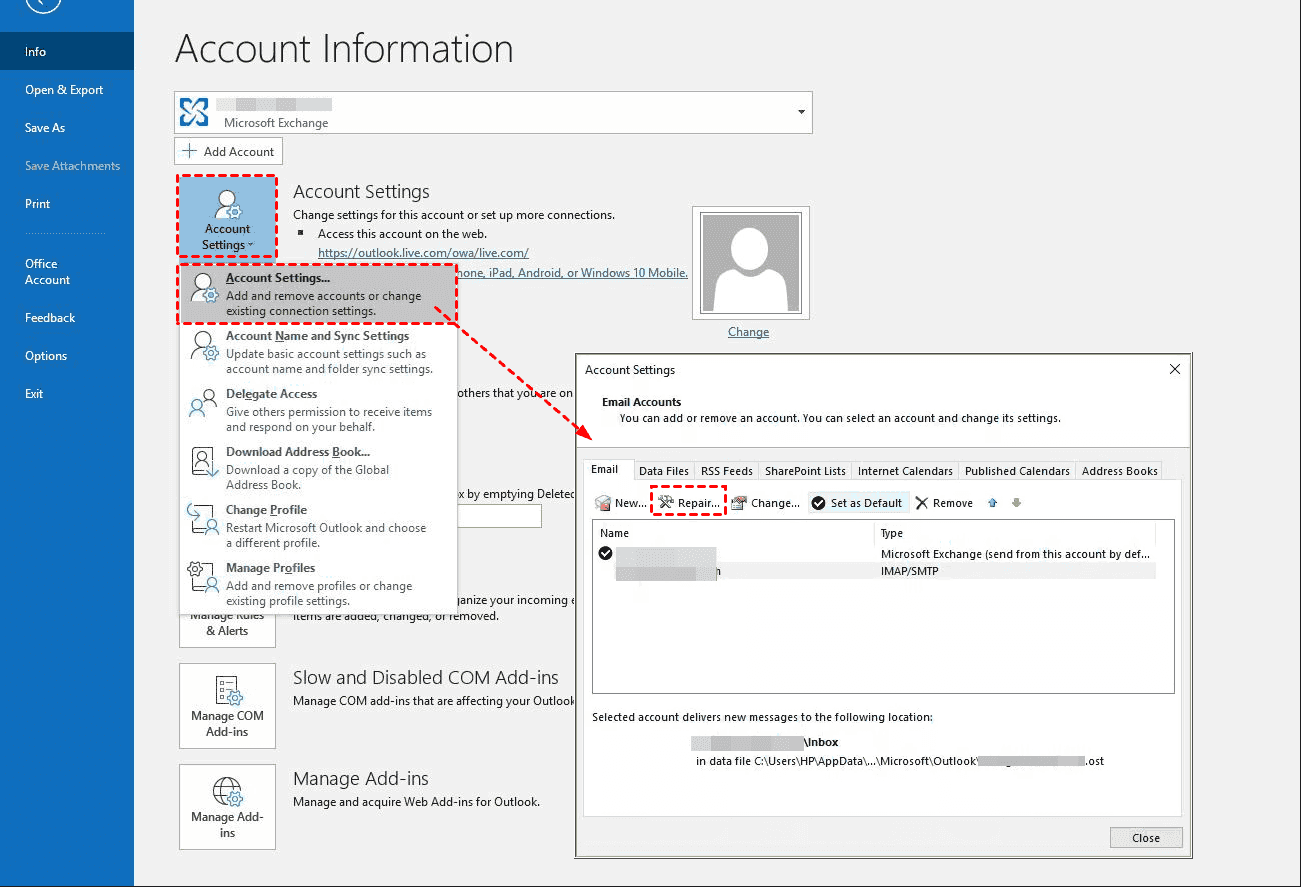Click New account toolbar button
The width and height of the screenshot is (1301, 887).
[x=621, y=503]
